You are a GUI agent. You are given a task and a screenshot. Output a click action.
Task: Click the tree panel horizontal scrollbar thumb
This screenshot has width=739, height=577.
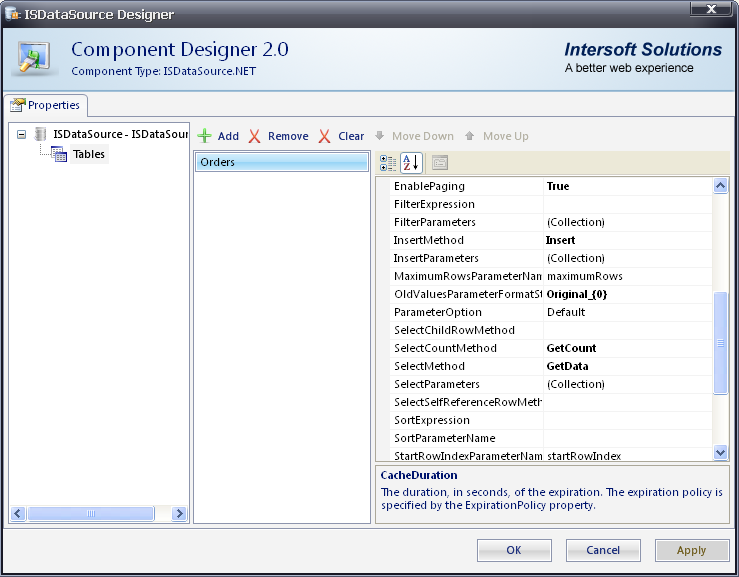coord(91,513)
